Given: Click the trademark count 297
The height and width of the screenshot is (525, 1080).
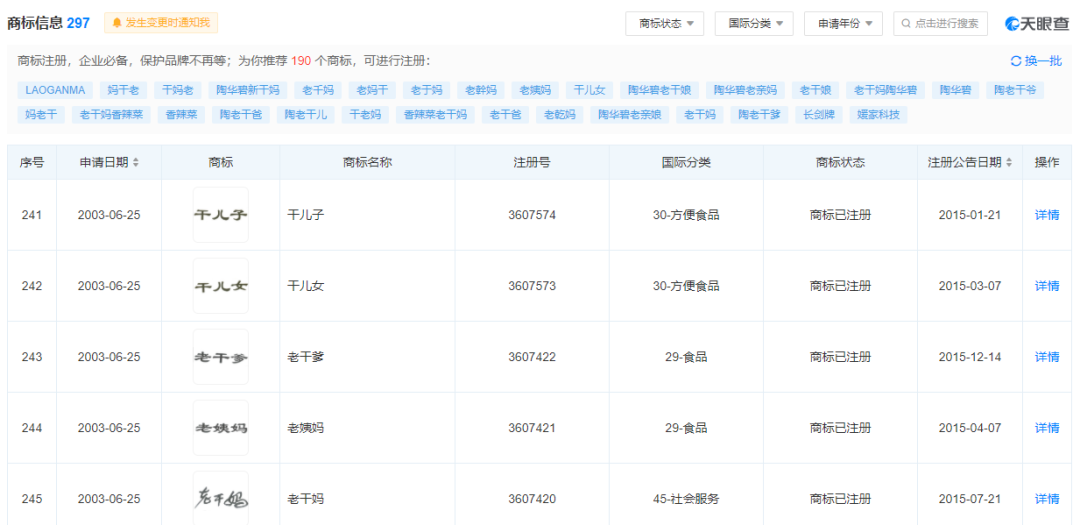Looking at the screenshot, I should [x=78, y=23].
